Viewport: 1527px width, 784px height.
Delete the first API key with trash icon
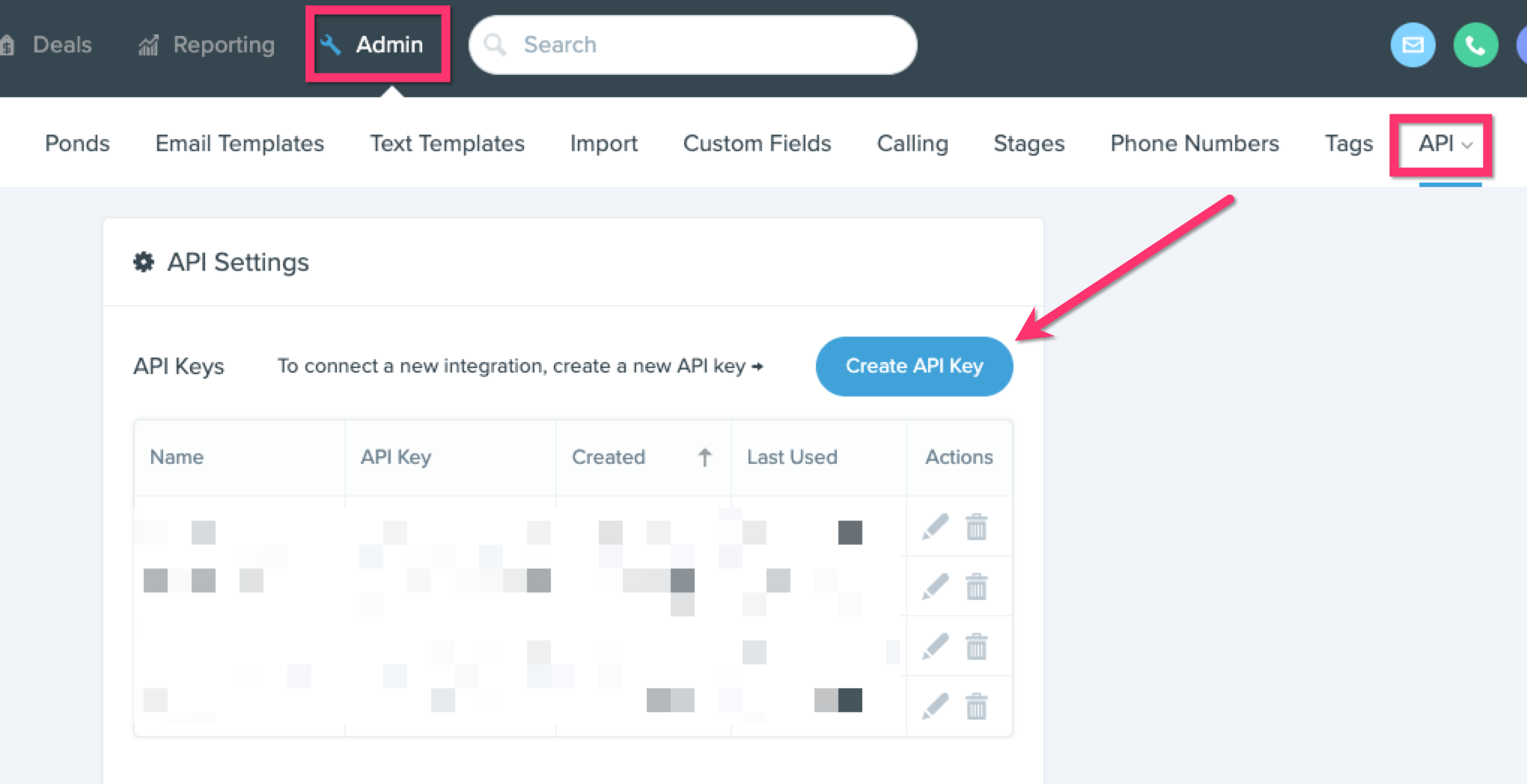976,527
